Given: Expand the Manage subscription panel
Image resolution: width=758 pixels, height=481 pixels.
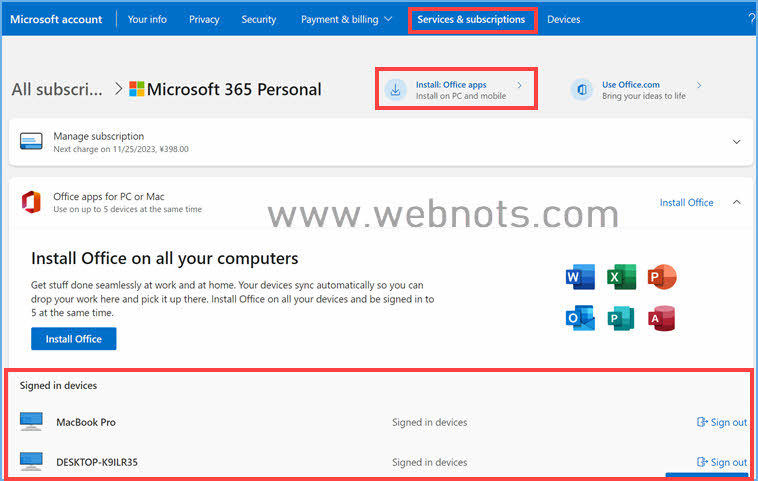Looking at the screenshot, I should [736, 142].
